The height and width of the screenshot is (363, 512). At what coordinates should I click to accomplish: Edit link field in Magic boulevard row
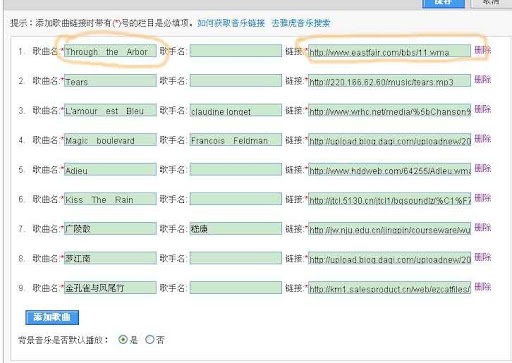pyautogui.click(x=389, y=140)
